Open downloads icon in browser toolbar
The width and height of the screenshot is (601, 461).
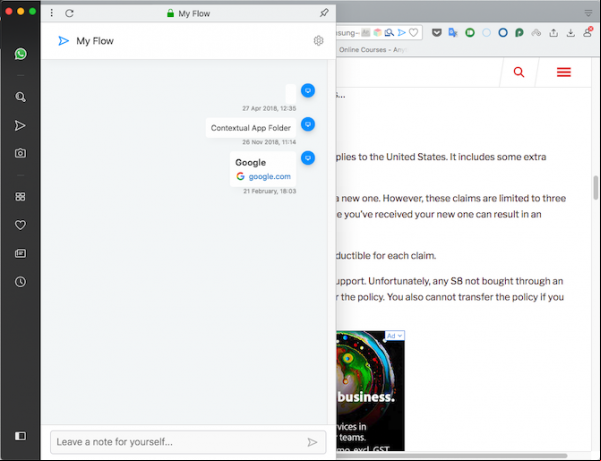[x=571, y=33]
